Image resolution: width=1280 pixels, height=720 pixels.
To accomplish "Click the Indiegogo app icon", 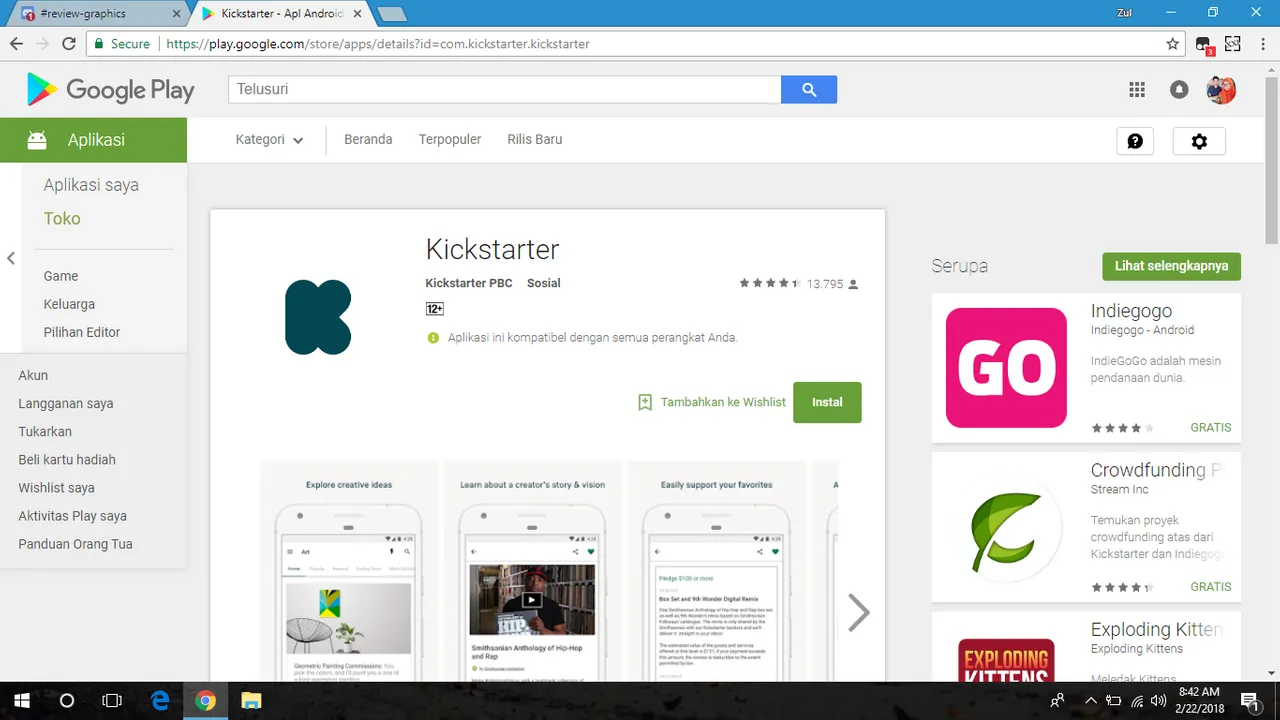I will (x=1006, y=368).
